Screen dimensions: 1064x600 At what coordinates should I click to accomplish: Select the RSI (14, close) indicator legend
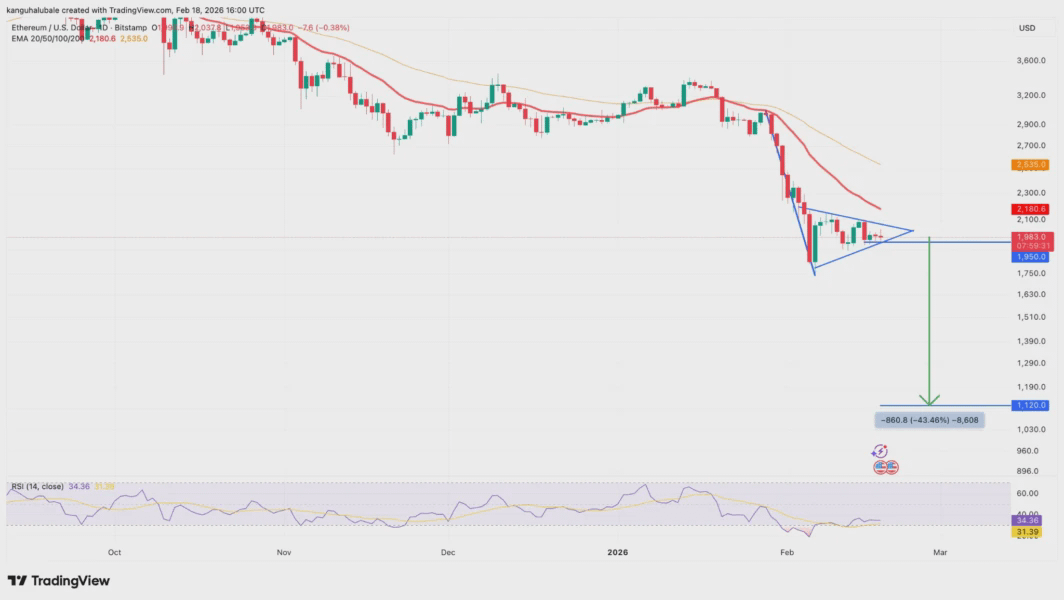(x=37, y=487)
